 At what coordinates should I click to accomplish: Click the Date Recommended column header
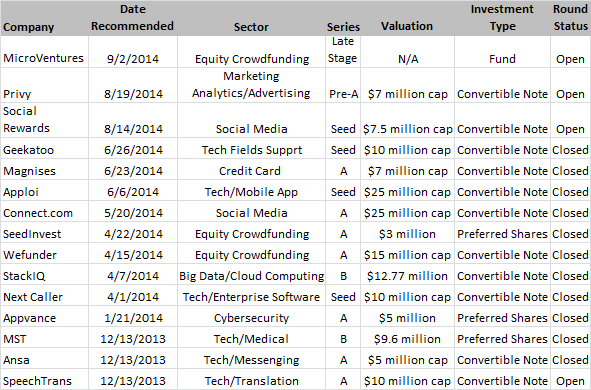pyautogui.click(x=133, y=18)
